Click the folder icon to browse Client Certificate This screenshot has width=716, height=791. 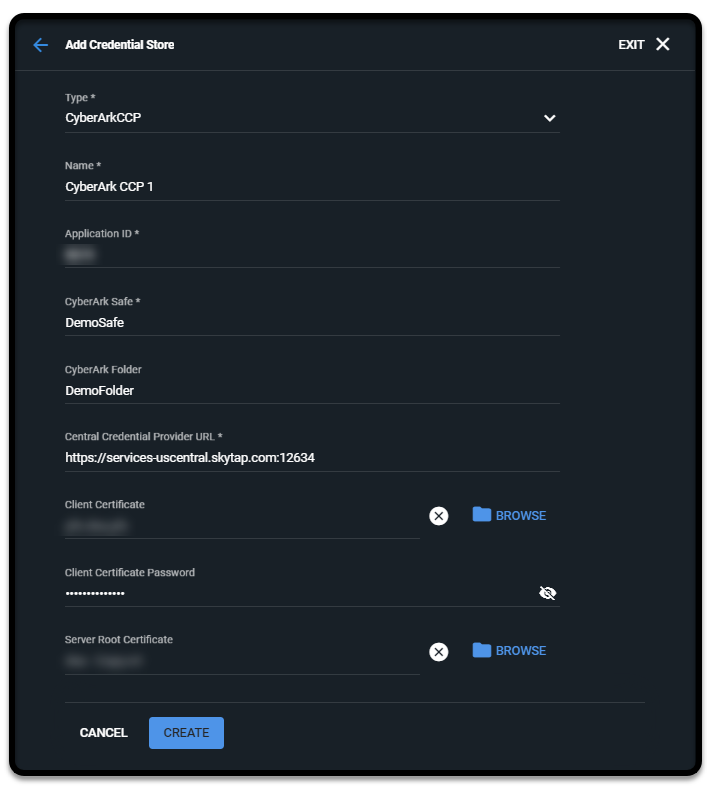point(482,515)
